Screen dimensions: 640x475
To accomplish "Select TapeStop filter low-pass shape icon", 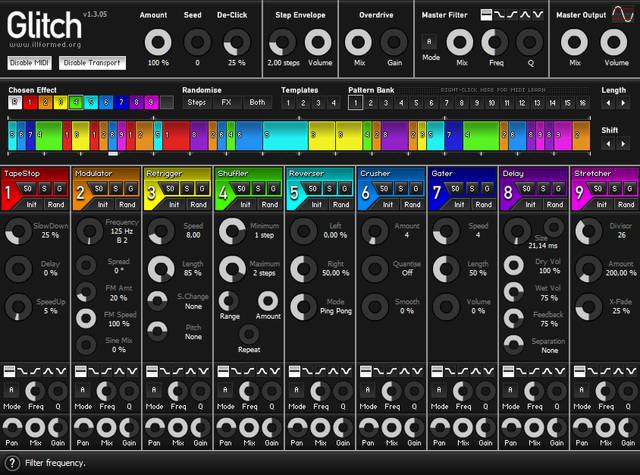I will [22, 371].
